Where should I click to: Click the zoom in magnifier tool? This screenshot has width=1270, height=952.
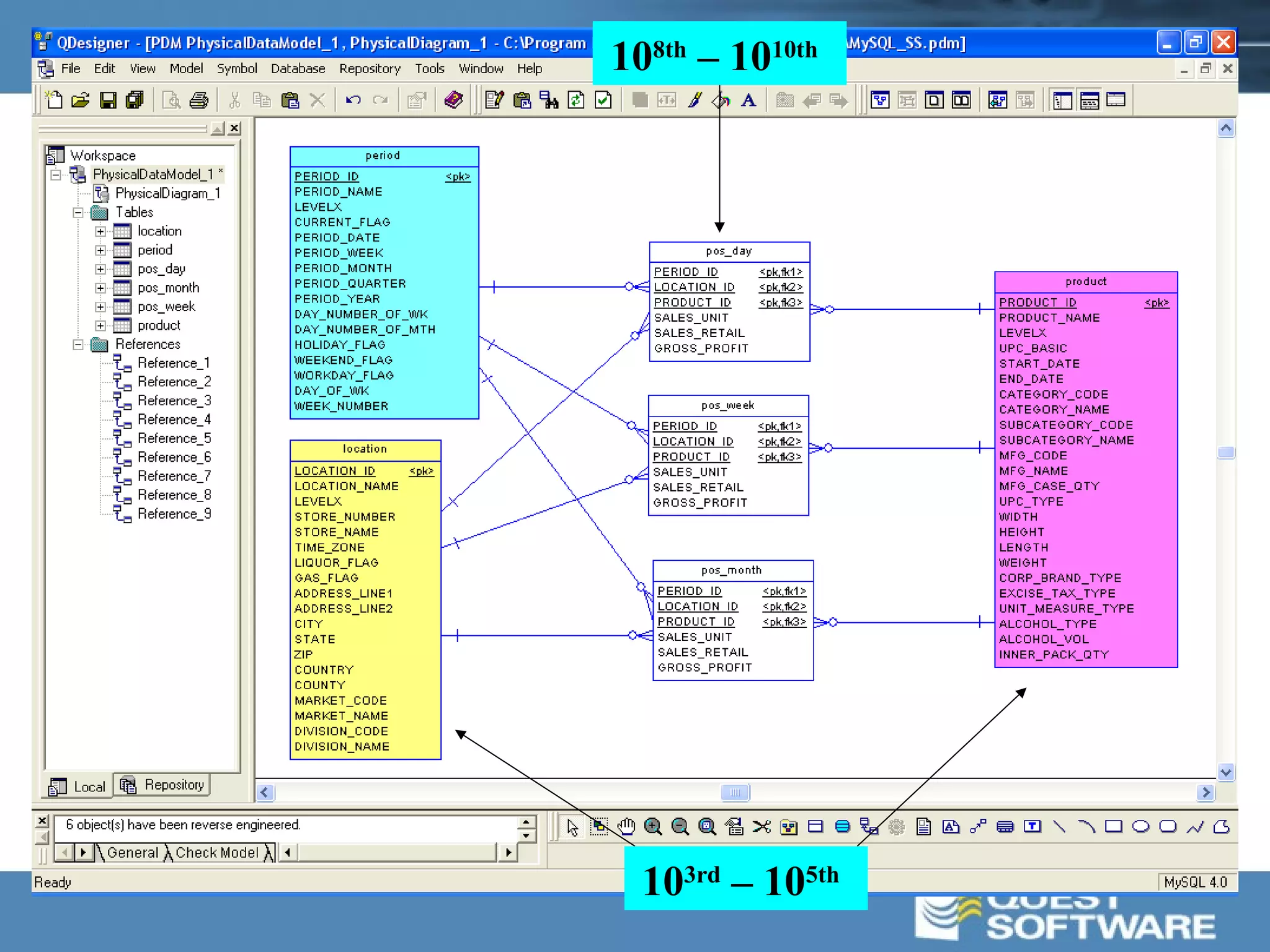[653, 826]
